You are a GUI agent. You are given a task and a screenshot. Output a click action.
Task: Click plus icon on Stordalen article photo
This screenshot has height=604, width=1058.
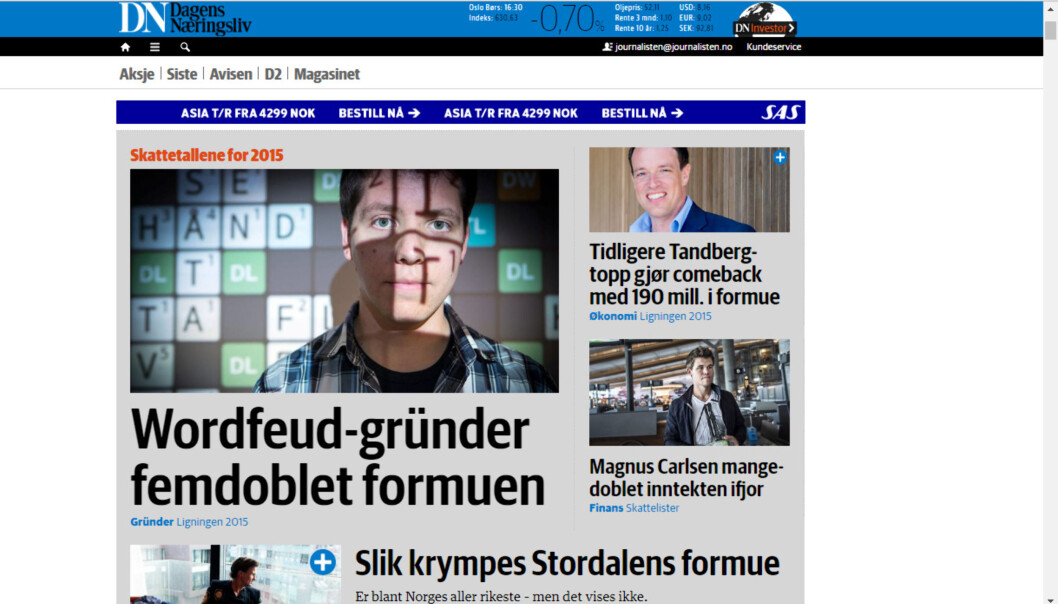click(x=323, y=562)
